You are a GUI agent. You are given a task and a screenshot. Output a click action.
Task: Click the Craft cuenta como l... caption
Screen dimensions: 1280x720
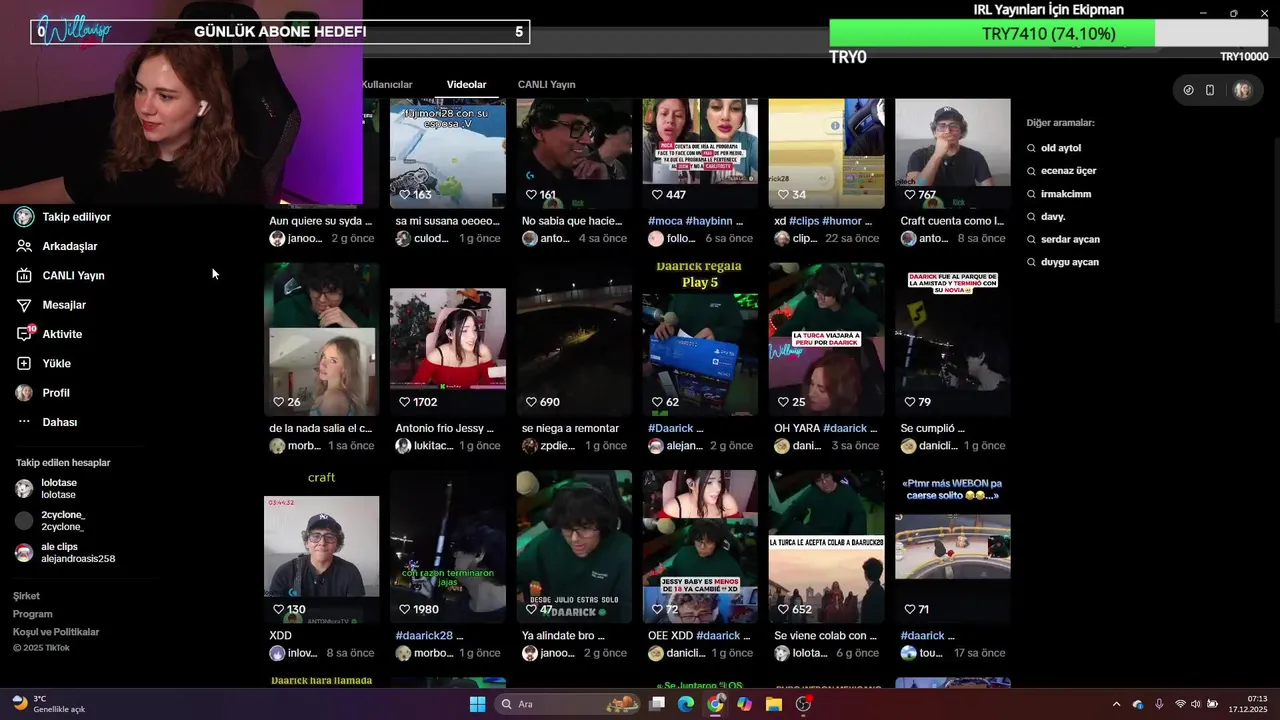tap(952, 221)
